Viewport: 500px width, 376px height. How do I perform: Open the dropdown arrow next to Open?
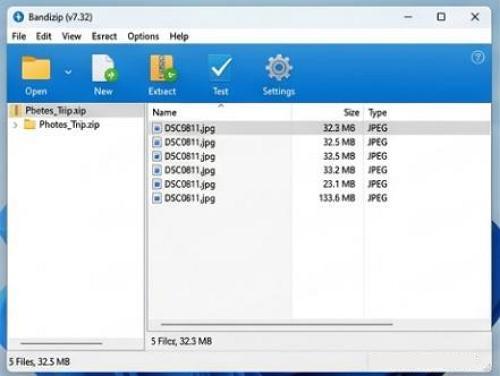tap(68, 72)
